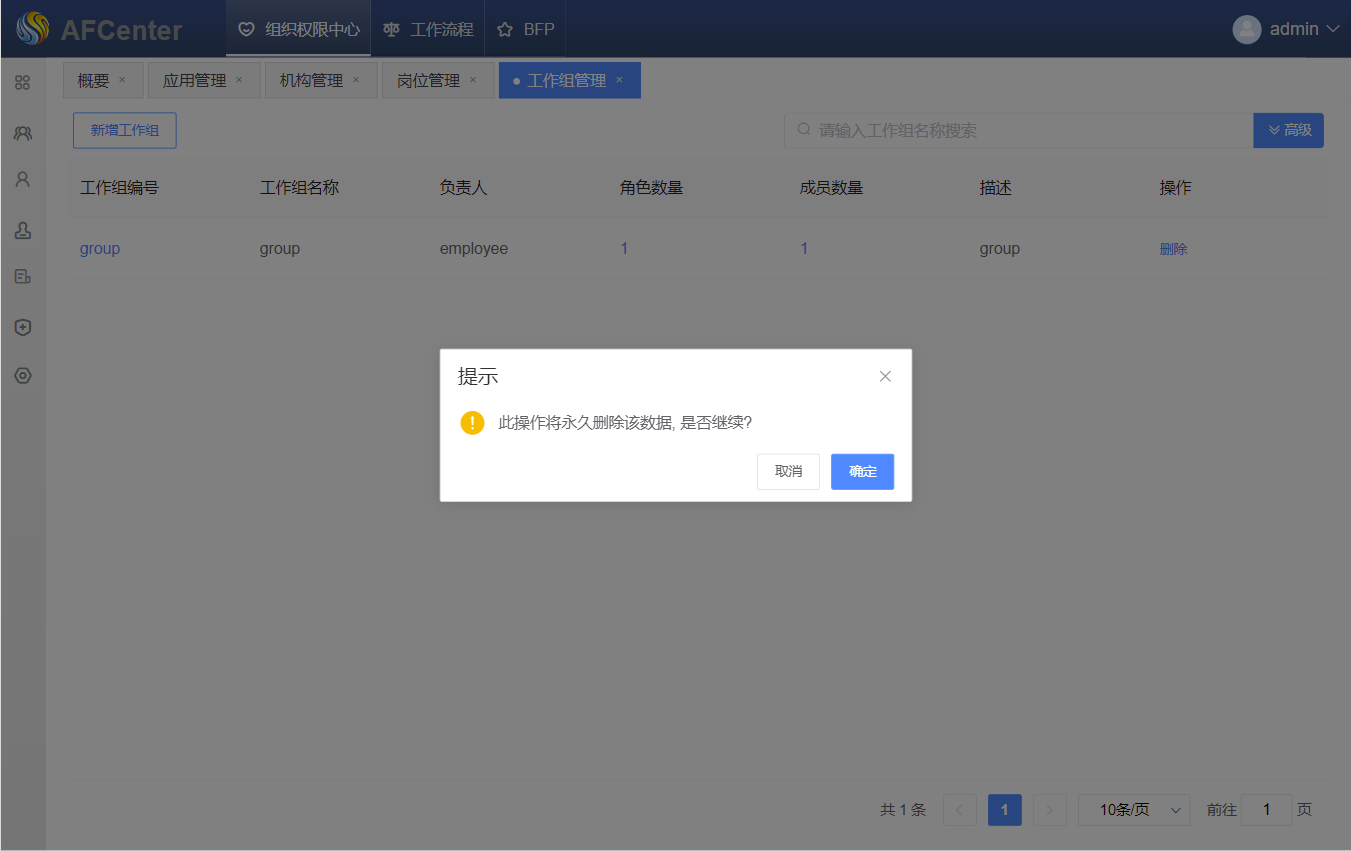Select the multi-user group icon in sidebar
This screenshot has height=851, width=1351.
22,133
